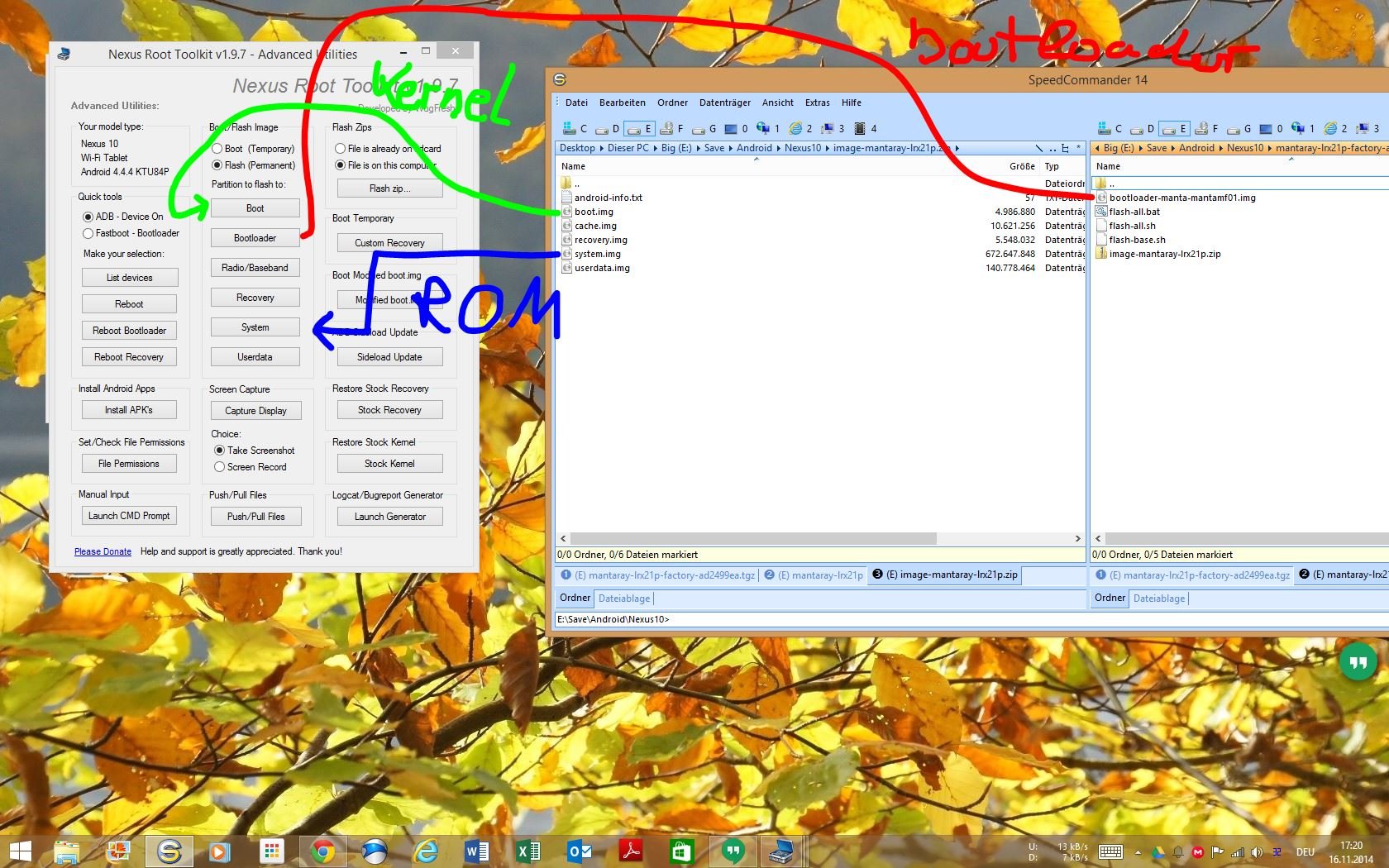Select drive C in left SpeedCommander pane
The image size is (1389, 868).
click(575, 129)
